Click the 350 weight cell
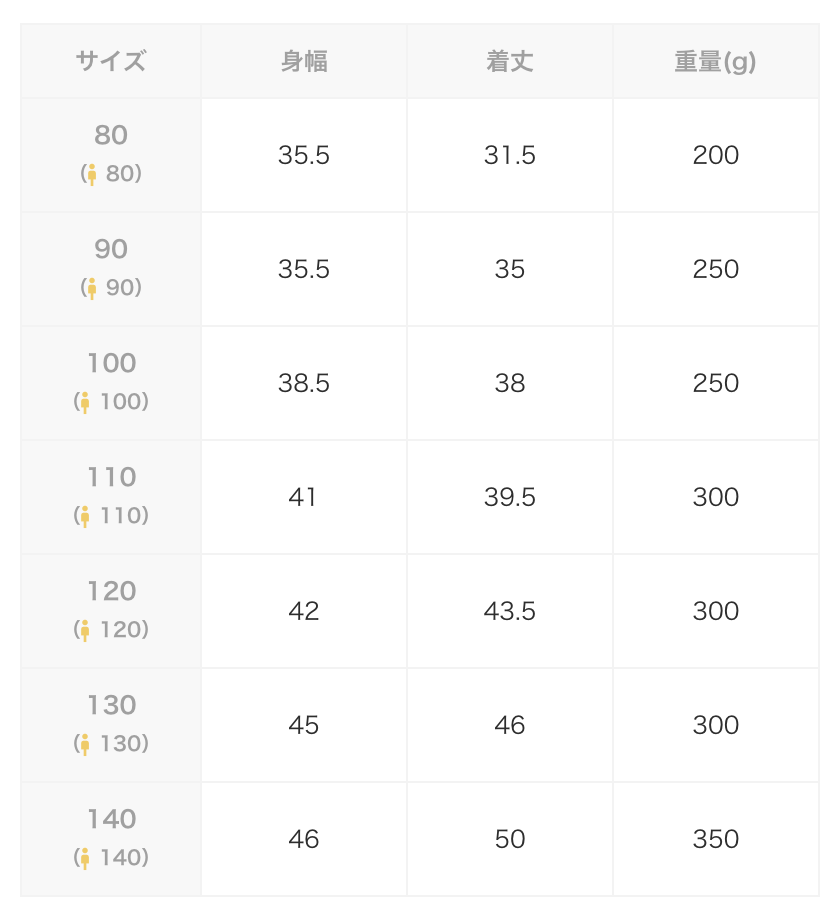The height and width of the screenshot is (910, 840). click(716, 839)
